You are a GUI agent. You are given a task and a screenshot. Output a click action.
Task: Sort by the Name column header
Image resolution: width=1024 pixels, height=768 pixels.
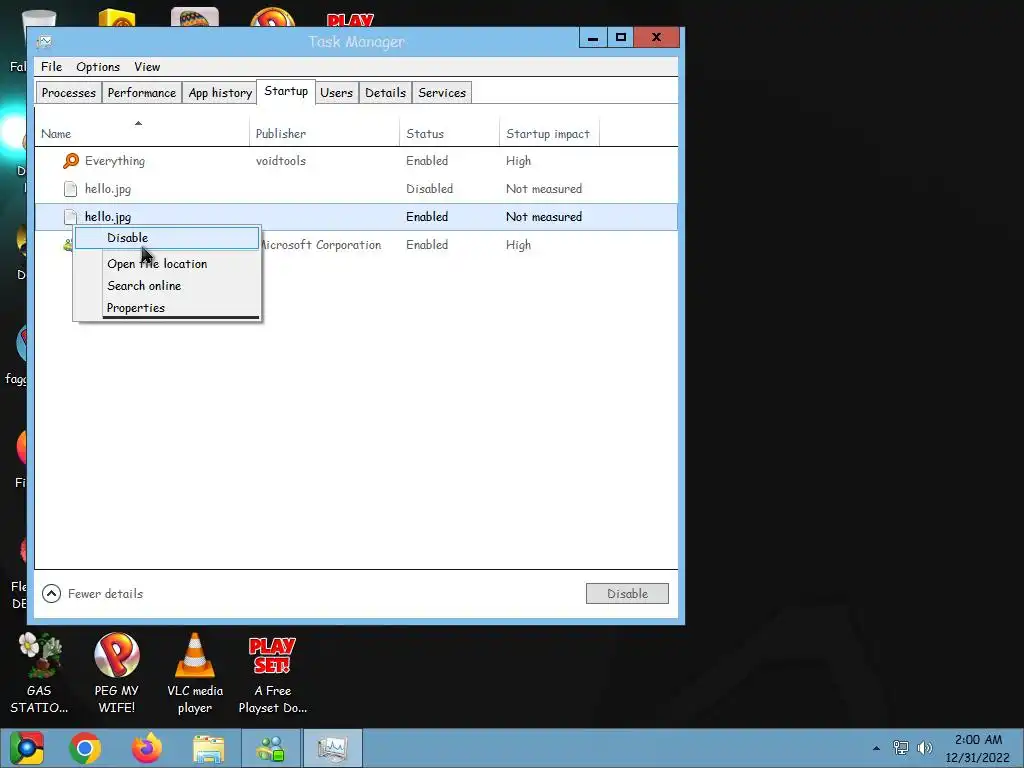point(141,133)
